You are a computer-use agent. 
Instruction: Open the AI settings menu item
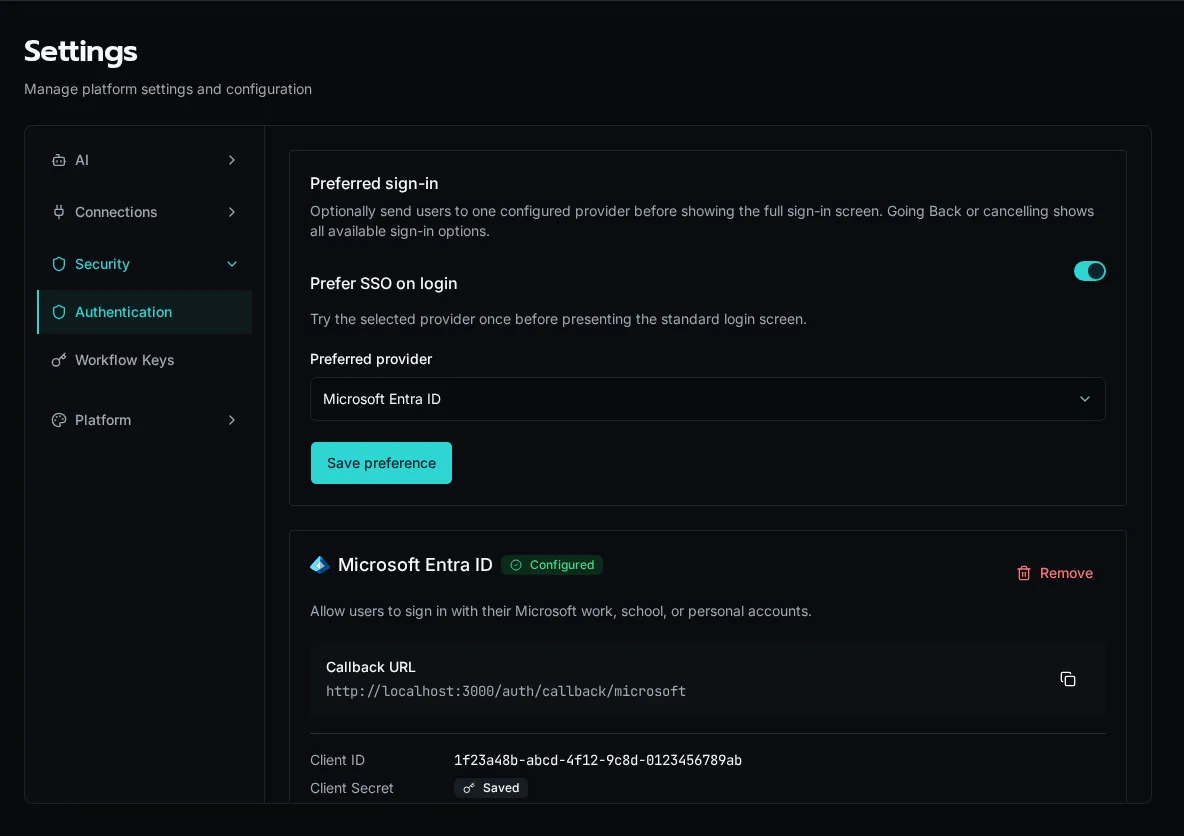point(144,160)
